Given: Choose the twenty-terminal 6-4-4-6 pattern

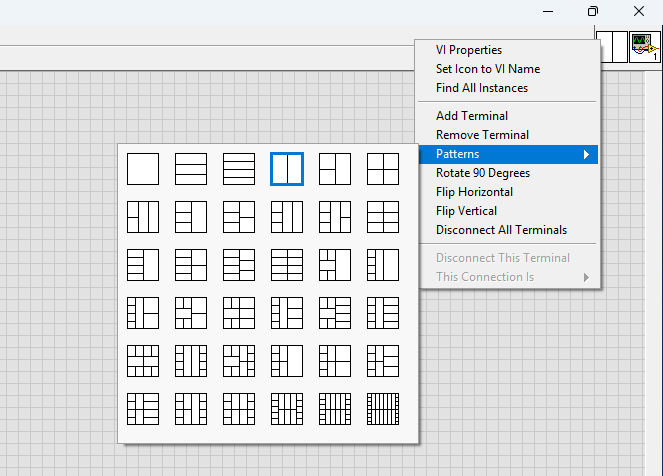Looking at the screenshot, I should pyautogui.click(x=335, y=409).
